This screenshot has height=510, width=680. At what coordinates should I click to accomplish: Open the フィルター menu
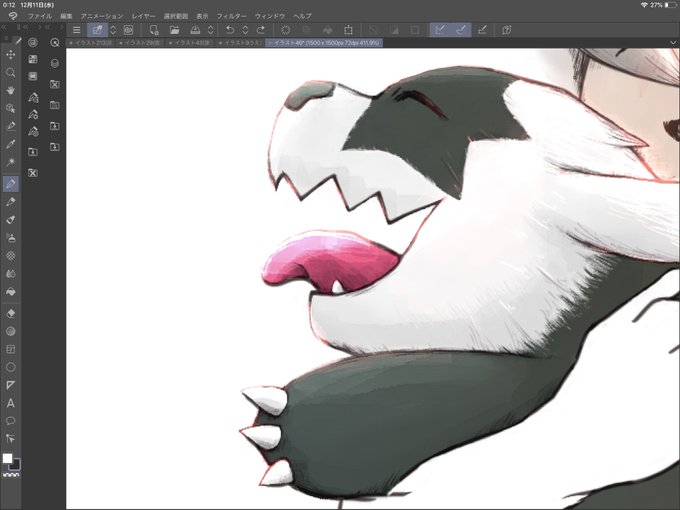(232, 16)
